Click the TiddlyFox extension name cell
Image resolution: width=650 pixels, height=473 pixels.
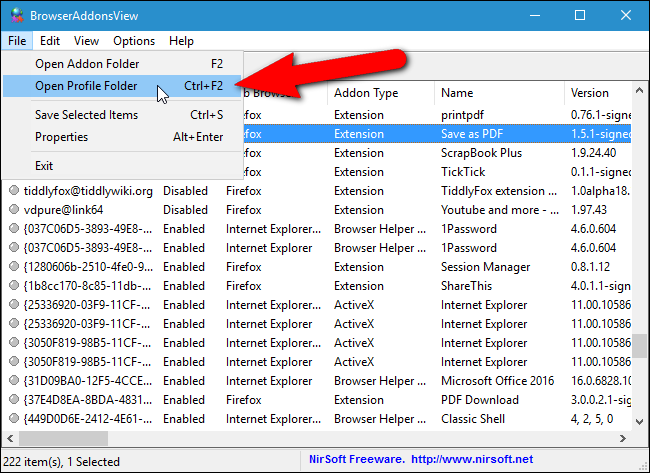tap(499, 191)
